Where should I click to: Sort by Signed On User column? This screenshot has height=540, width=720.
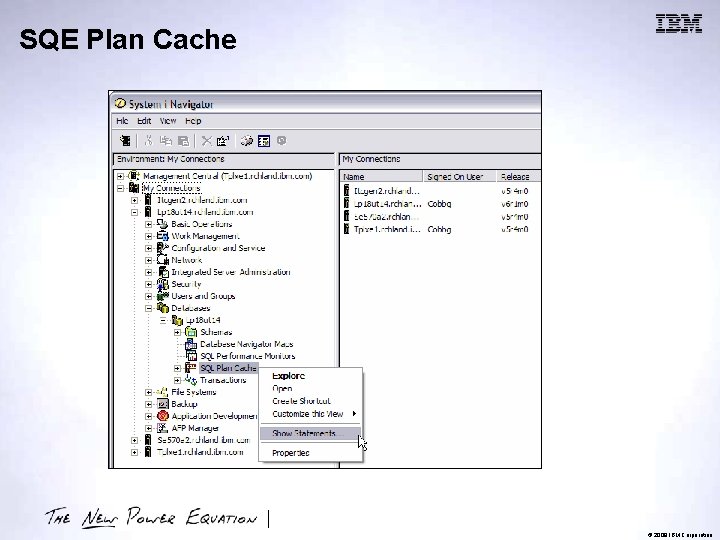459,177
